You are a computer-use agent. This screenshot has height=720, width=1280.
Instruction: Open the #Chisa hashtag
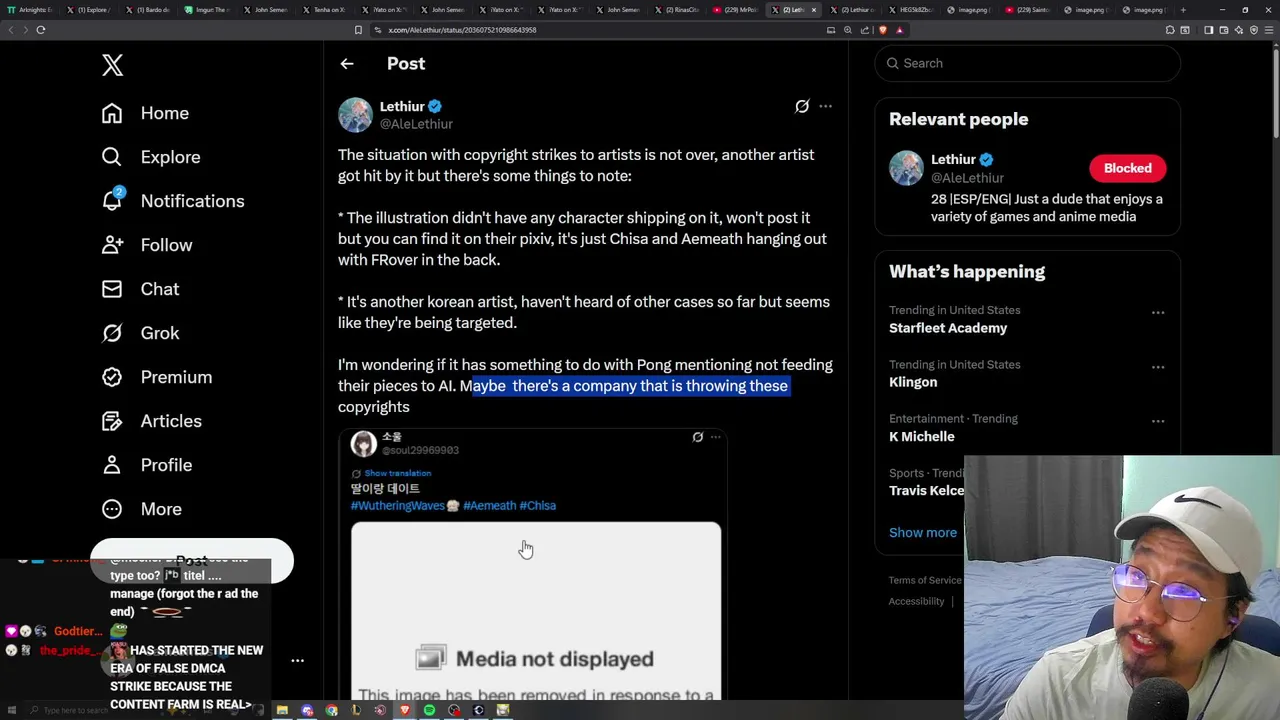[x=538, y=505]
